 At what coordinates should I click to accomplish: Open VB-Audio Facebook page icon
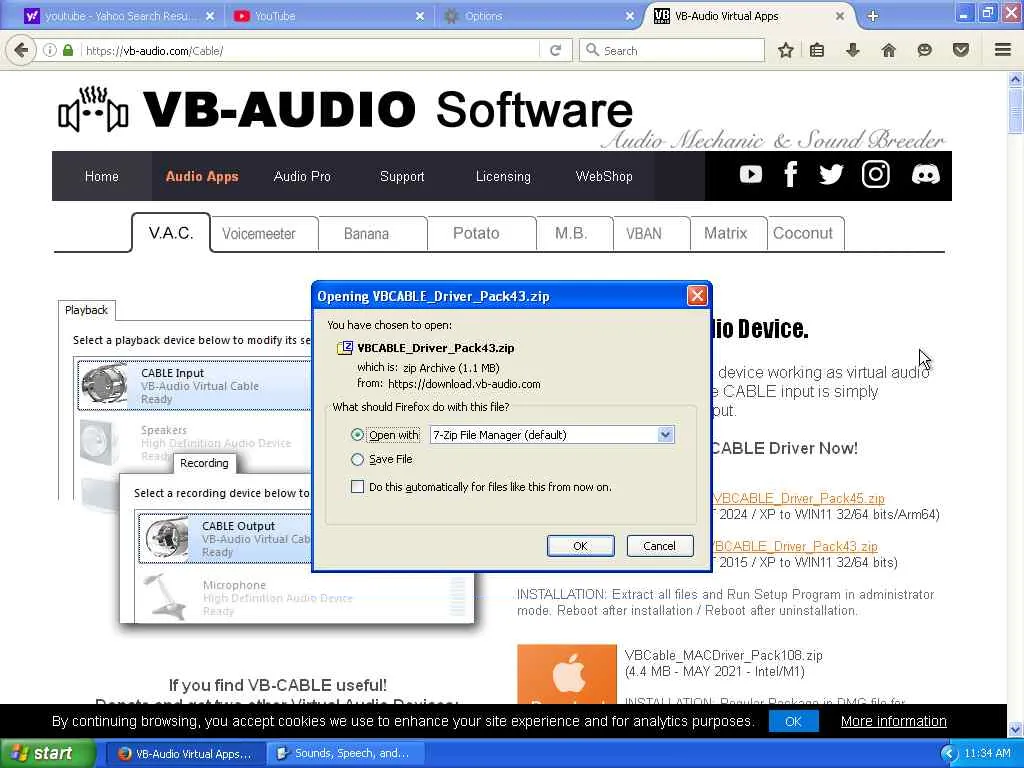[x=790, y=174]
